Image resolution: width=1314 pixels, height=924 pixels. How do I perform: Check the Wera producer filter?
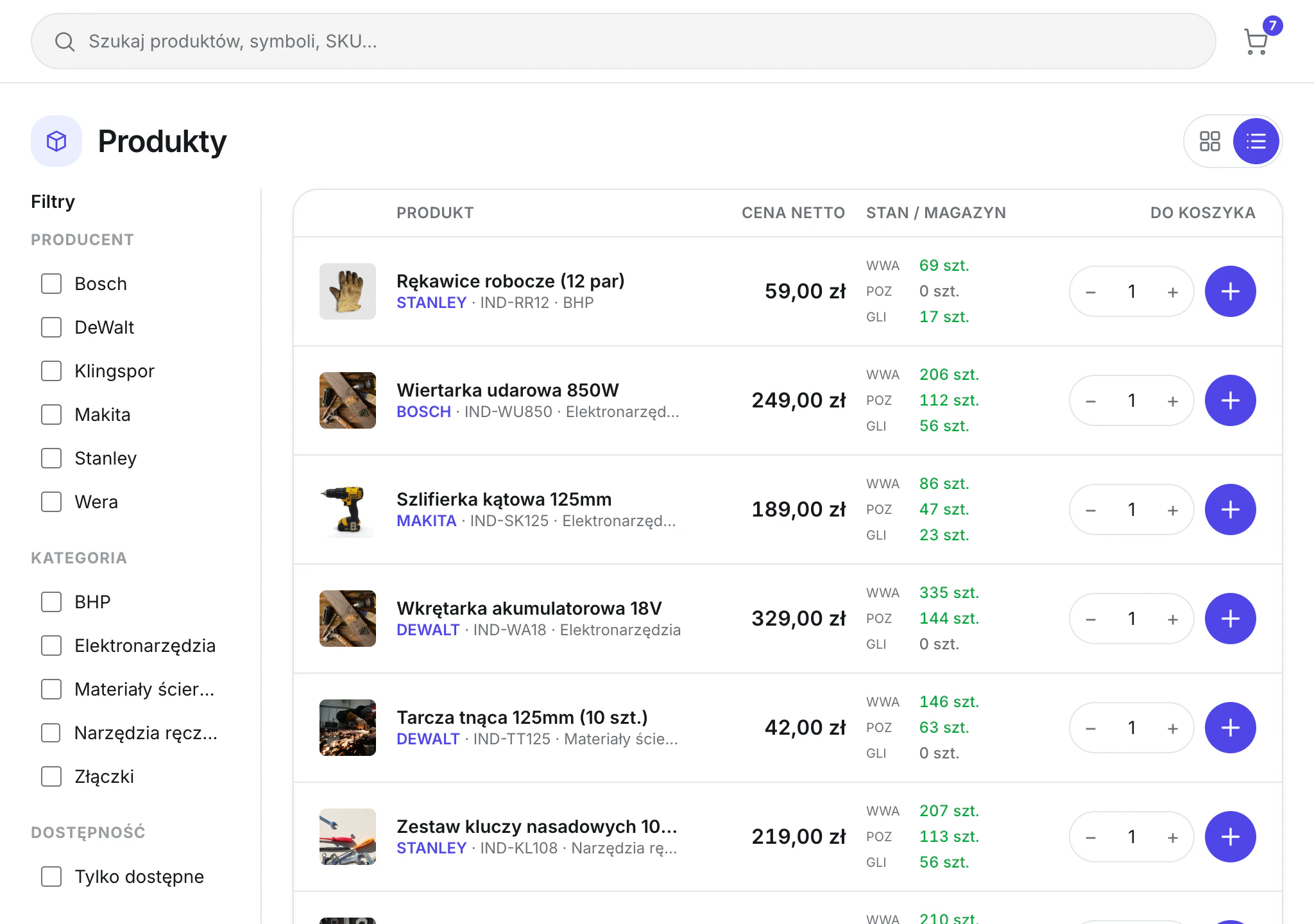coord(51,502)
